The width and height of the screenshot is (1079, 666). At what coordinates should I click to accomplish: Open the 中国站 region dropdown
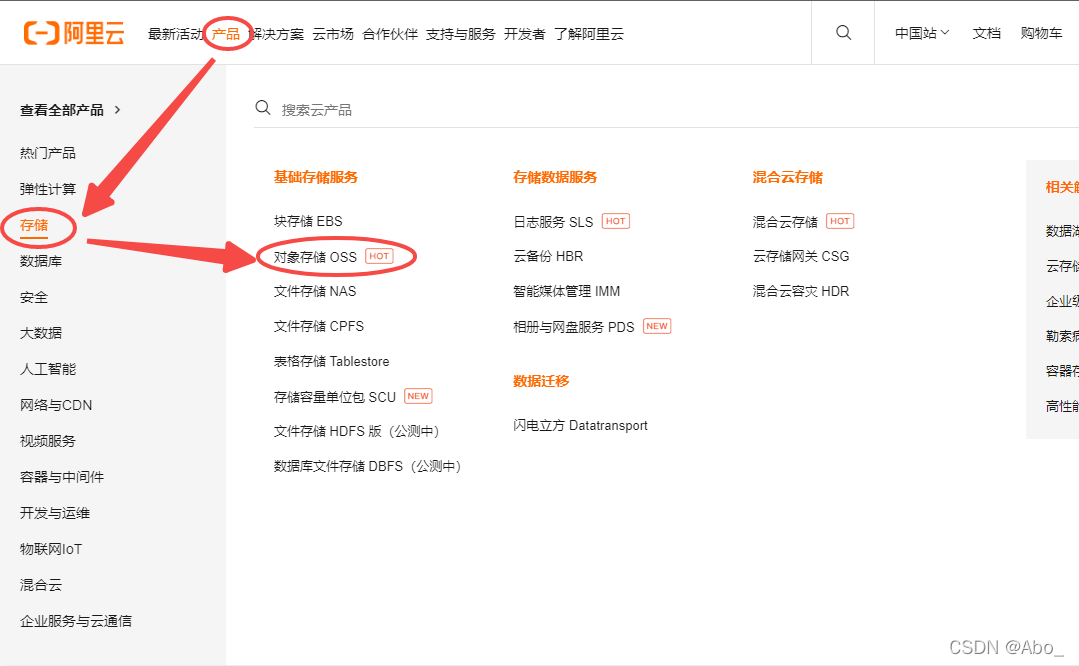pos(919,32)
